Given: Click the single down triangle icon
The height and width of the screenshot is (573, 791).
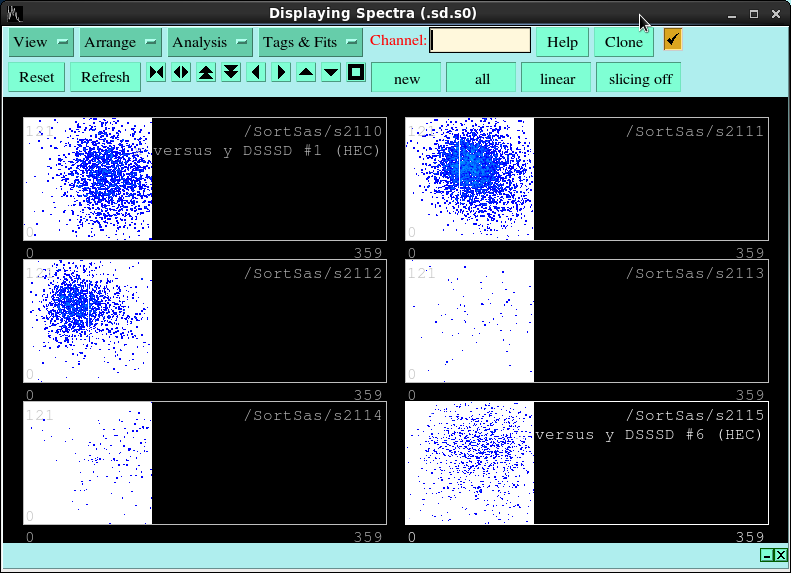Looking at the screenshot, I should point(331,73).
